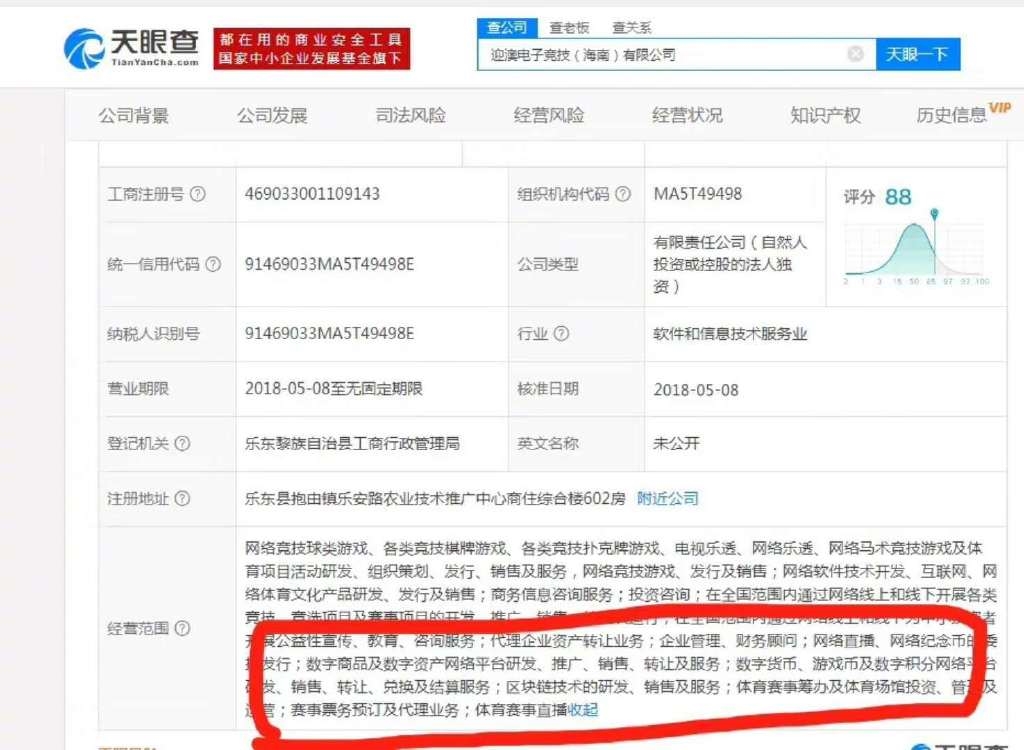Click the help icon next to 组织机构代码
The image size is (1024, 750).
tap(624, 194)
